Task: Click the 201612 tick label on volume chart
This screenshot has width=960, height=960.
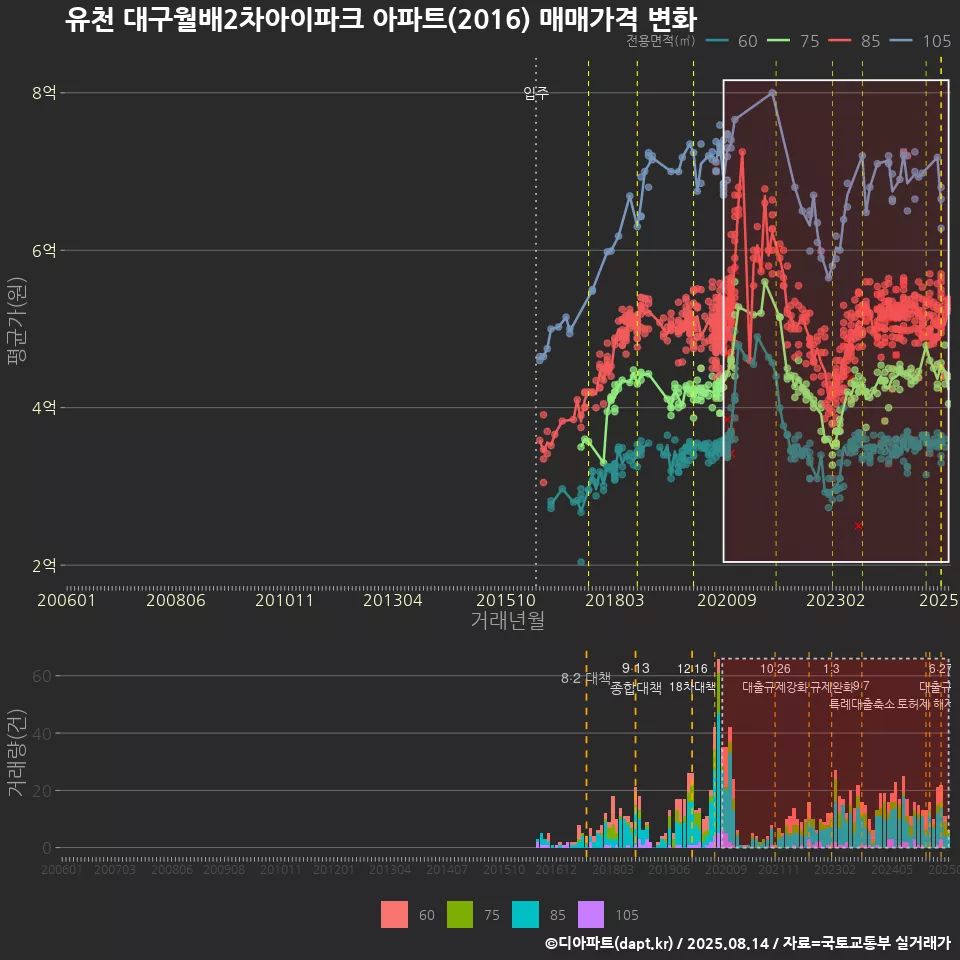Action: pos(556,869)
